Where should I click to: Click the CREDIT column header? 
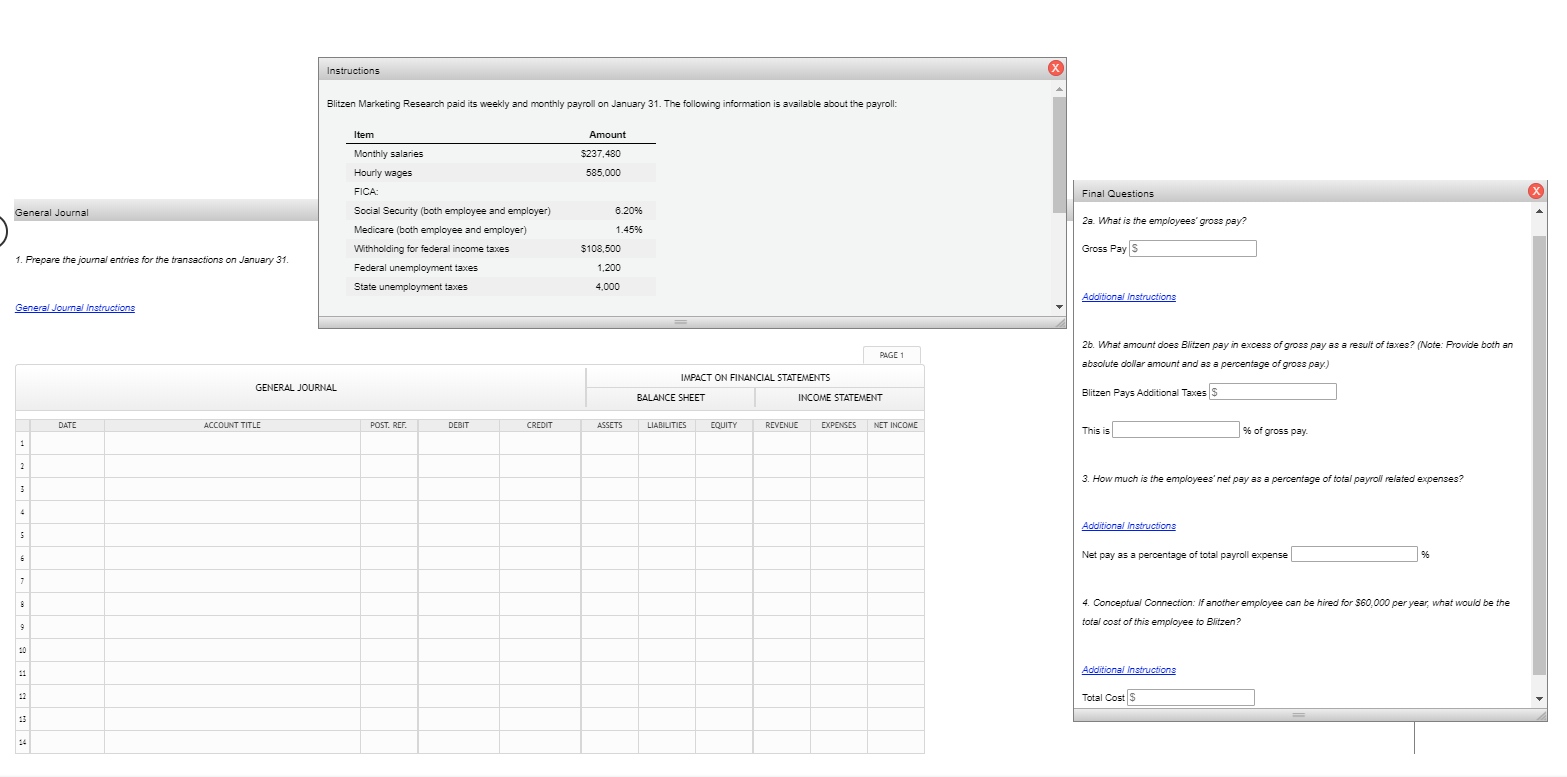540,425
